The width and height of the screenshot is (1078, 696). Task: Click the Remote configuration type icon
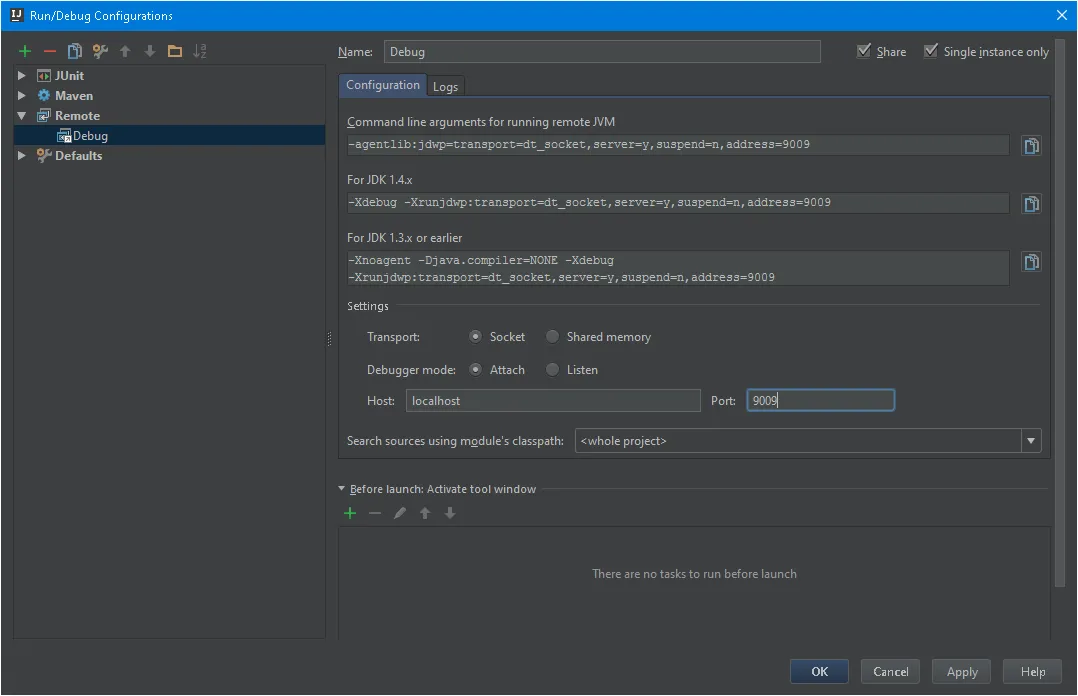tap(43, 116)
